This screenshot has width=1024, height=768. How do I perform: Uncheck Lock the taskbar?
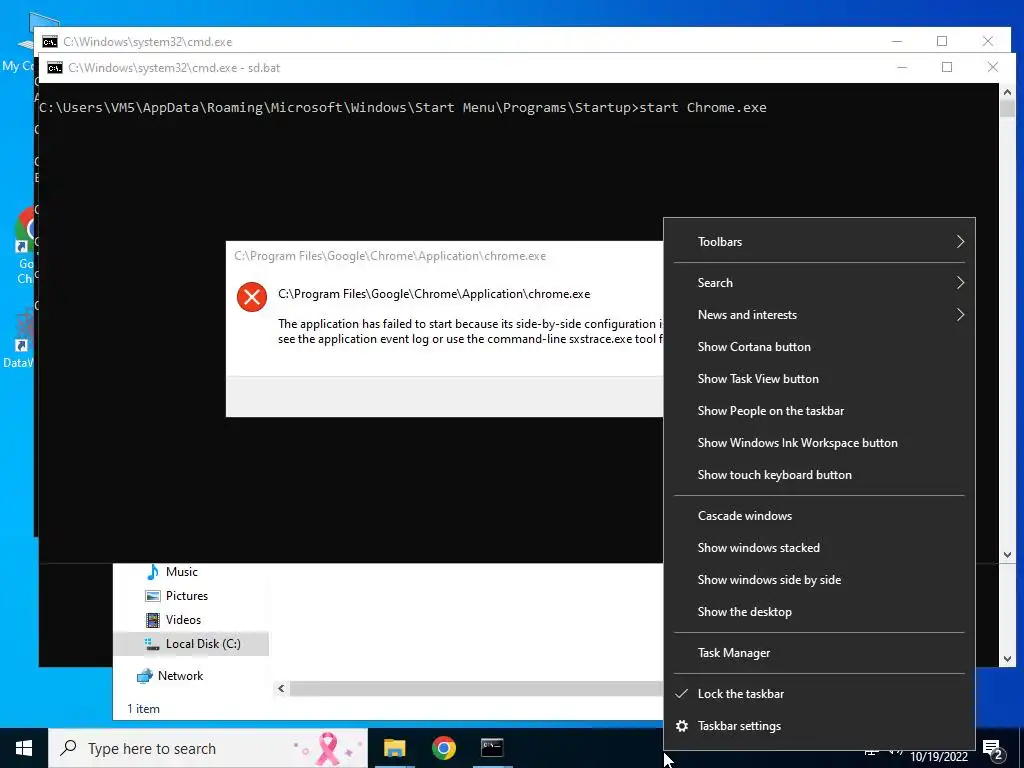point(819,694)
